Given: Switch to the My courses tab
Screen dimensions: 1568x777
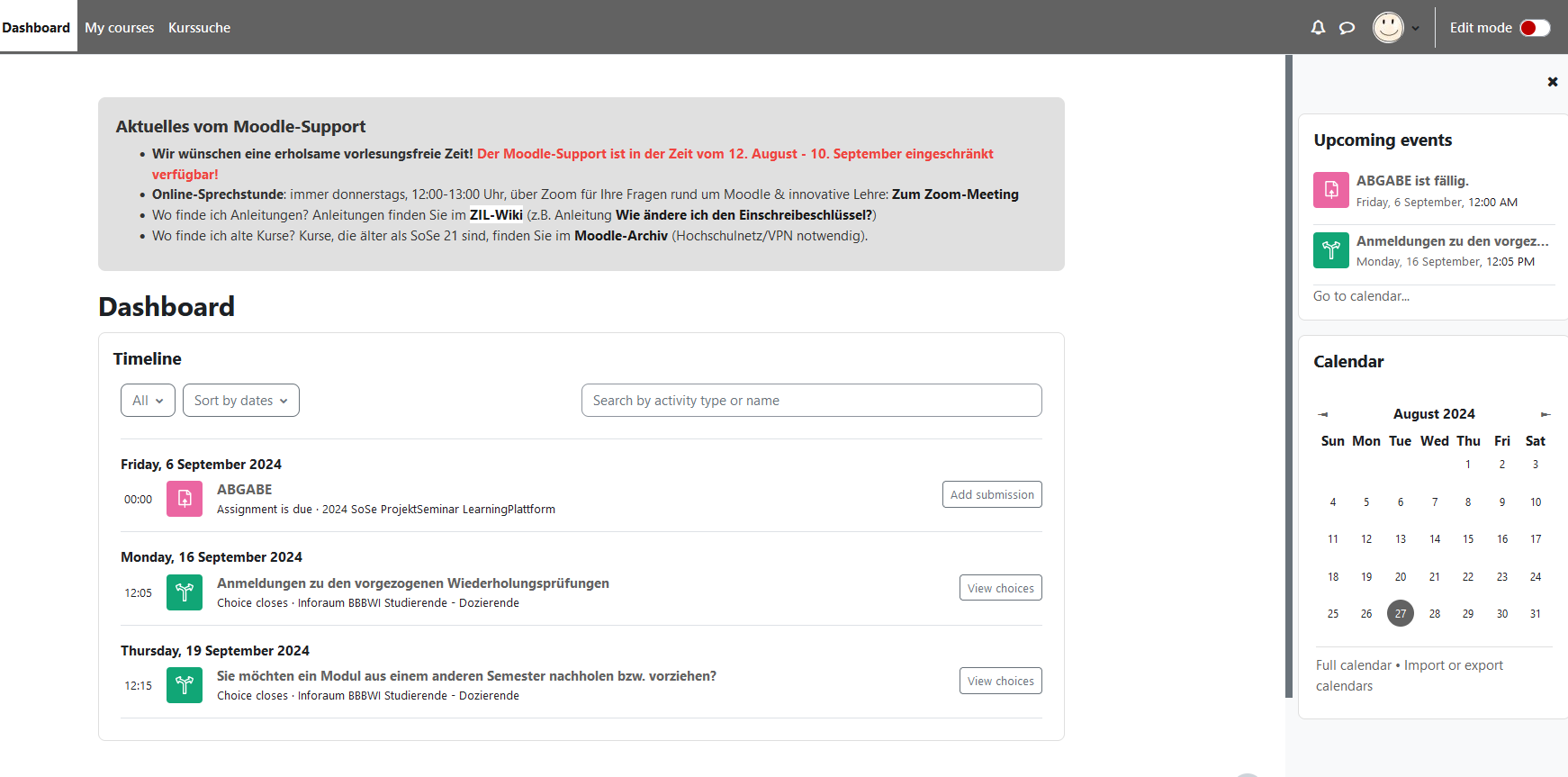Looking at the screenshot, I should click(119, 28).
